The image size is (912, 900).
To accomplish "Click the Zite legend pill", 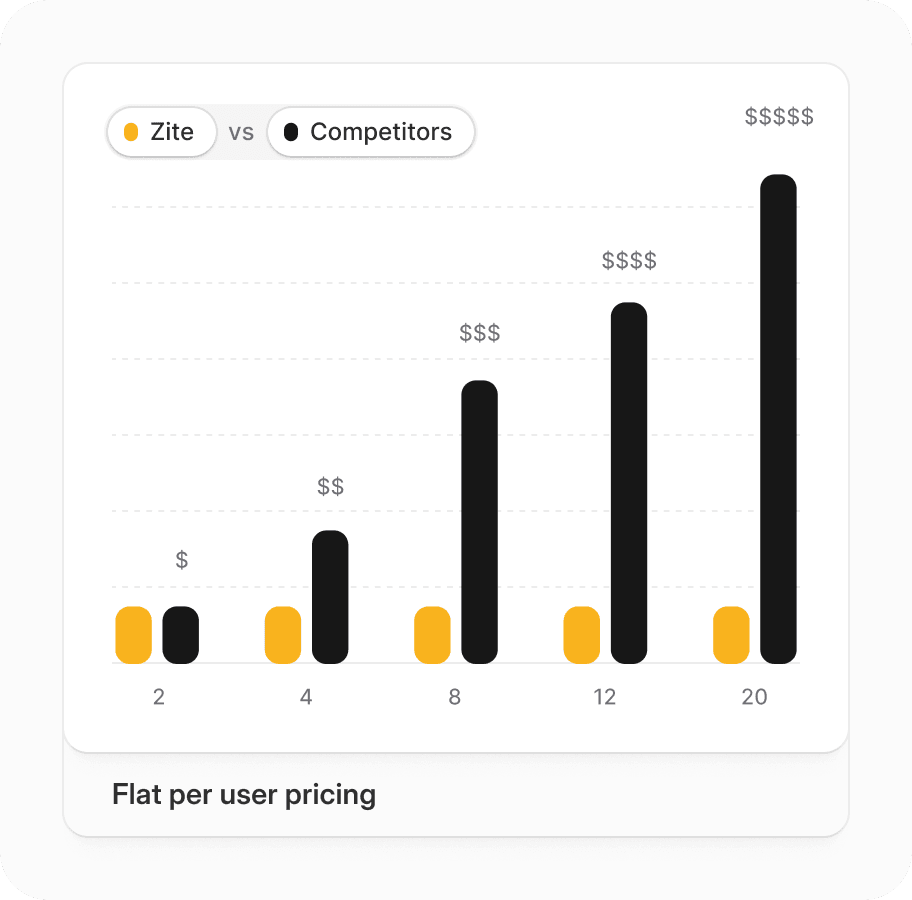I will 161,132.
